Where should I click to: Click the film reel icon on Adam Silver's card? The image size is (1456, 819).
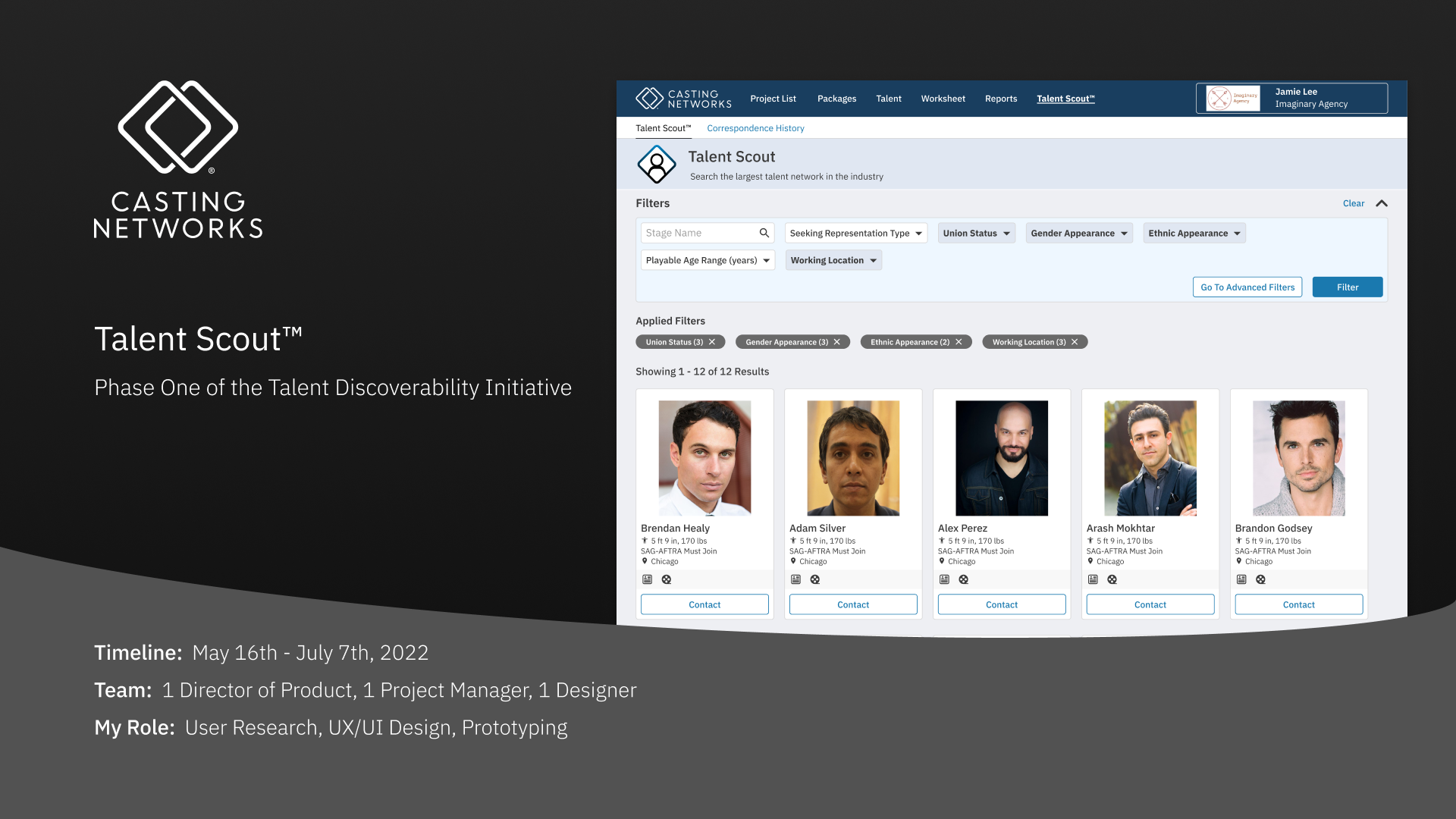(815, 579)
